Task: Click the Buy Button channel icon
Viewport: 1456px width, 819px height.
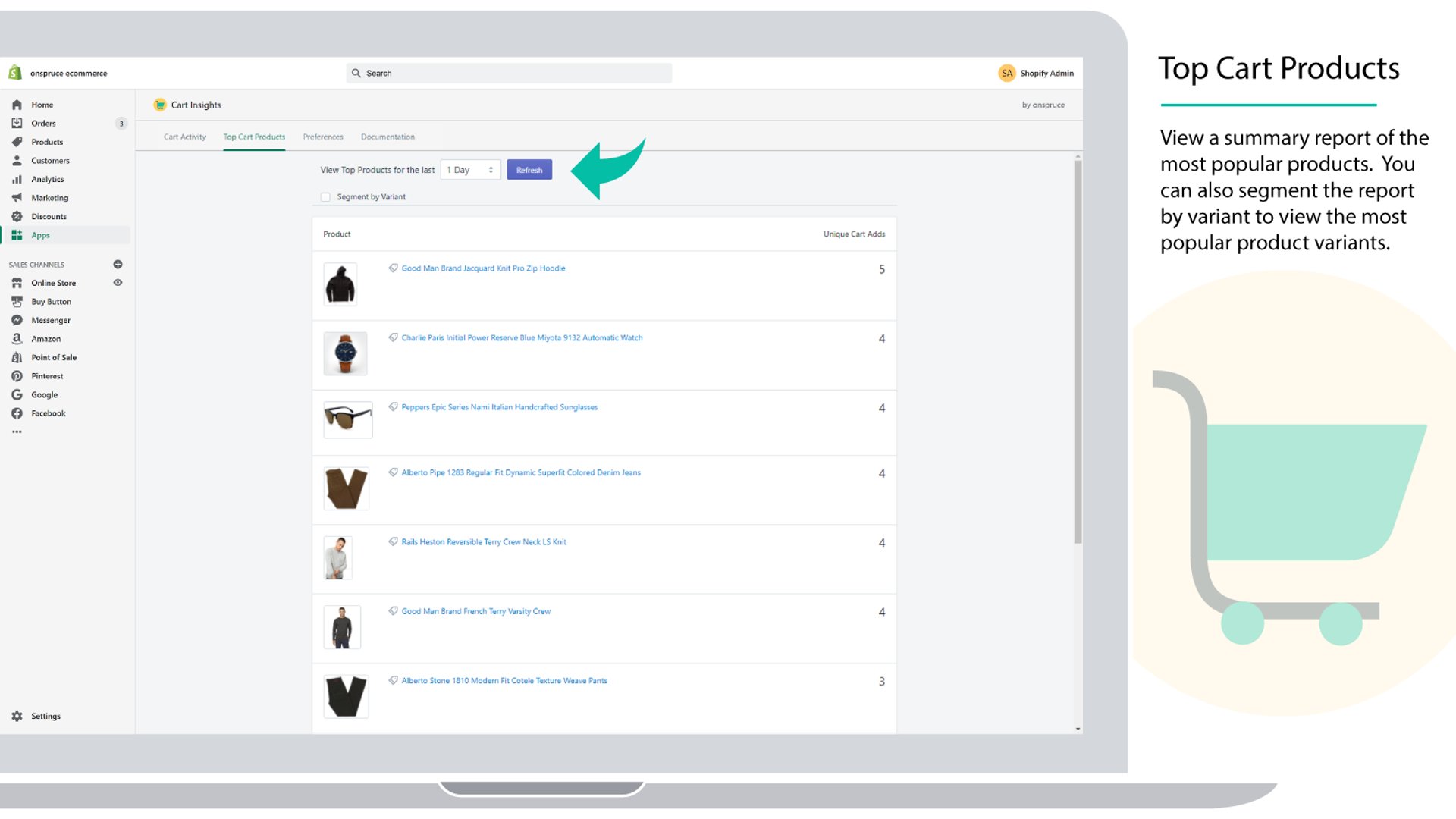Action: pyautogui.click(x=17, y=302)
